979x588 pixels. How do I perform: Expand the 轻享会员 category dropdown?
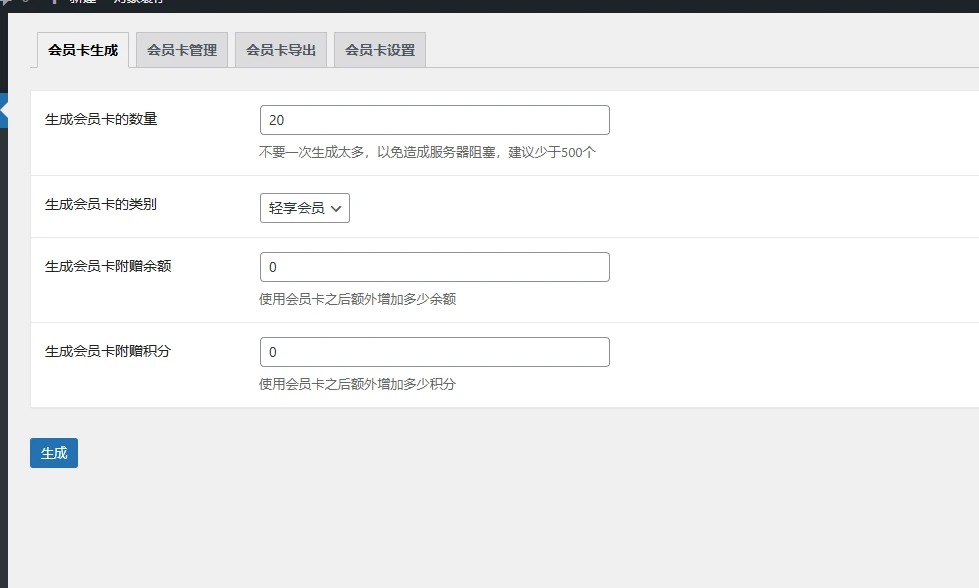pos(305,208)
